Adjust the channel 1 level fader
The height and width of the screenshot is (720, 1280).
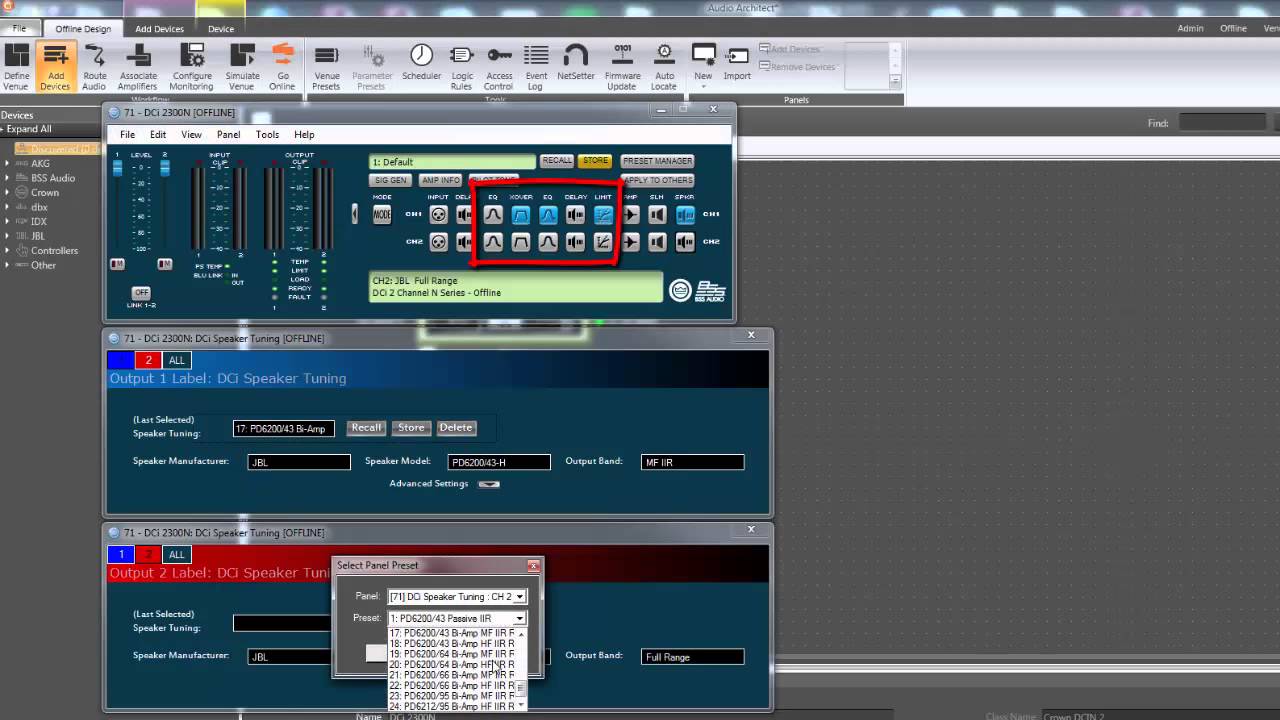click(x=117, y=169)
